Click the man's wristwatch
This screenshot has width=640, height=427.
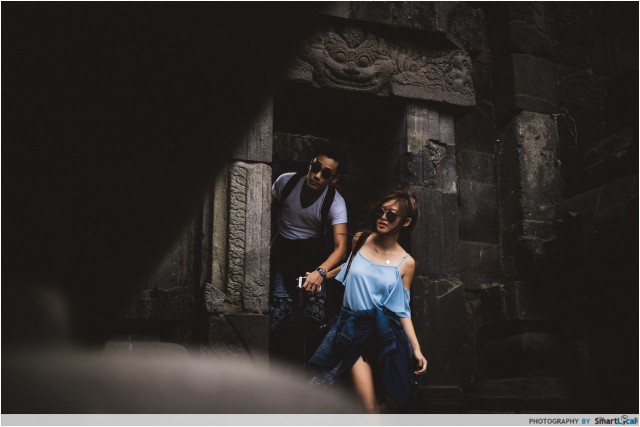[x=322, y=272]
